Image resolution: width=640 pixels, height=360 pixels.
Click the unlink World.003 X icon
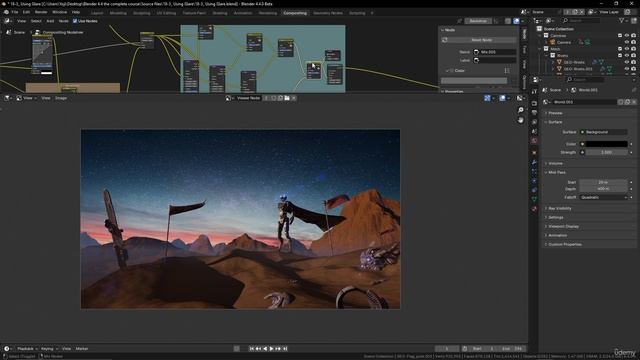click(x=634, y=102)
